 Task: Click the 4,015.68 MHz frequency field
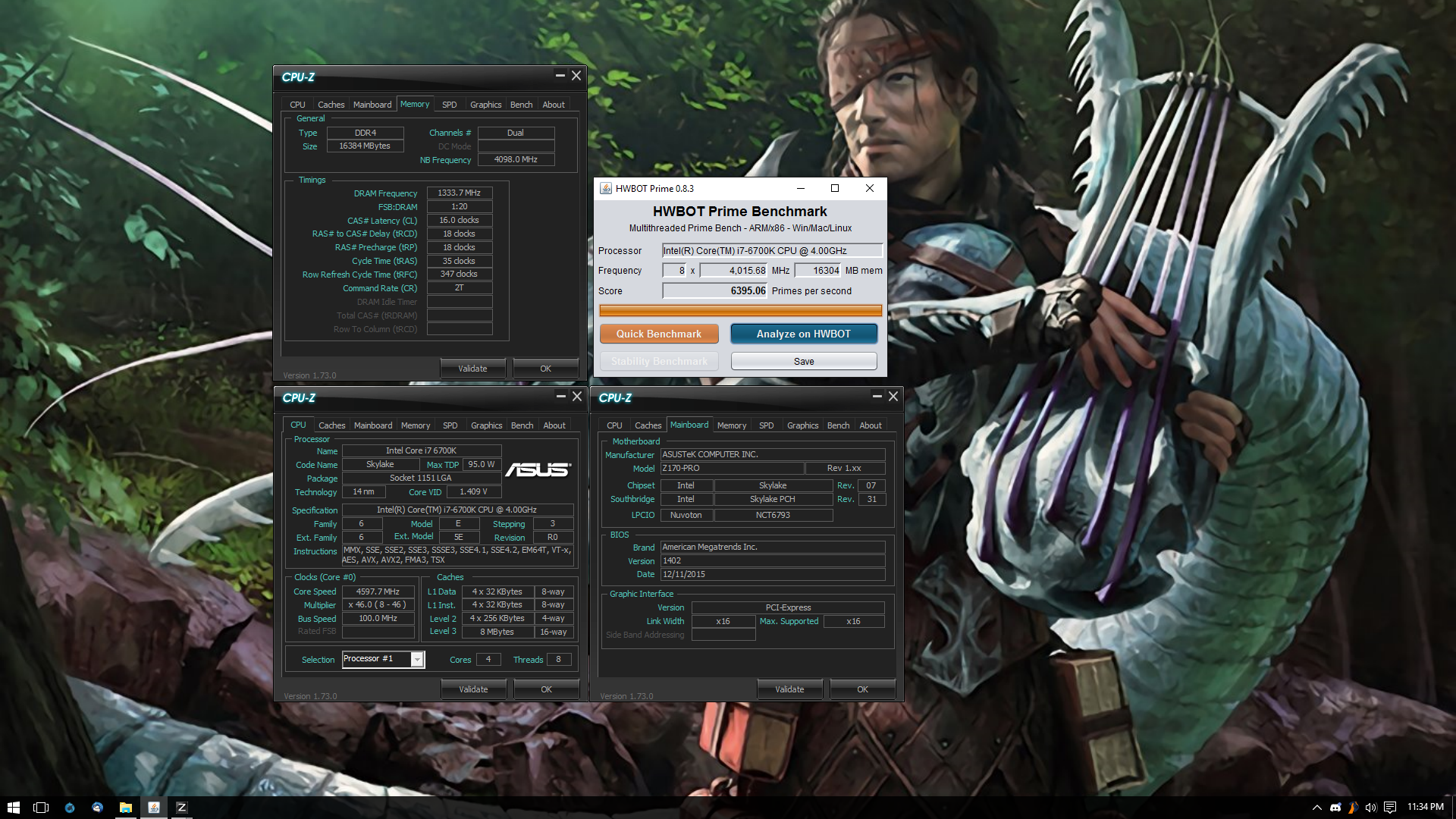[733, 271]
